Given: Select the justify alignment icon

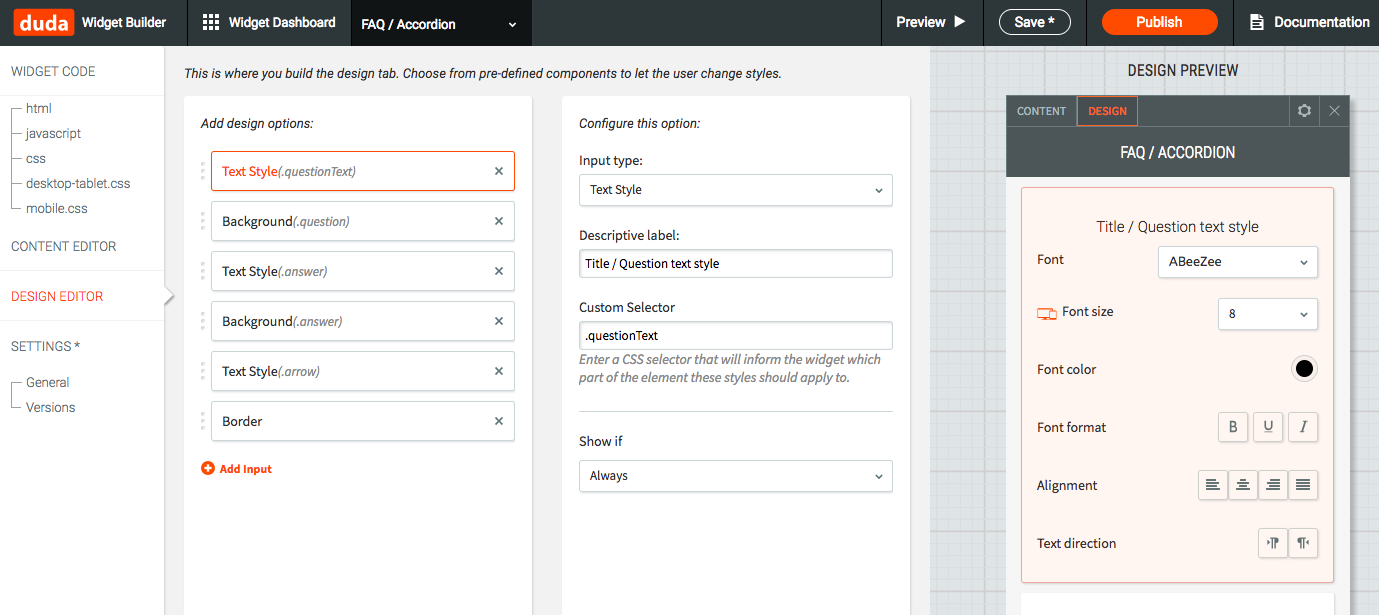Looking at the screenshot, I should (1303, 485).
